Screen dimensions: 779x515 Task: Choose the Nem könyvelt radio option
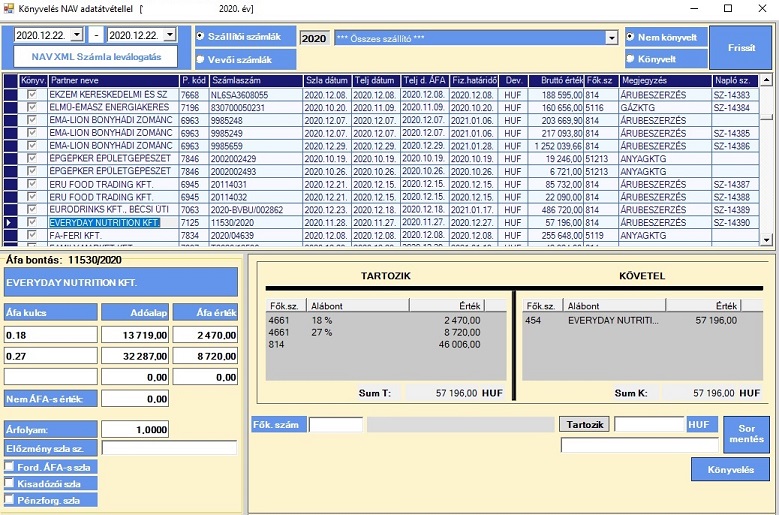tap(631, 37)
